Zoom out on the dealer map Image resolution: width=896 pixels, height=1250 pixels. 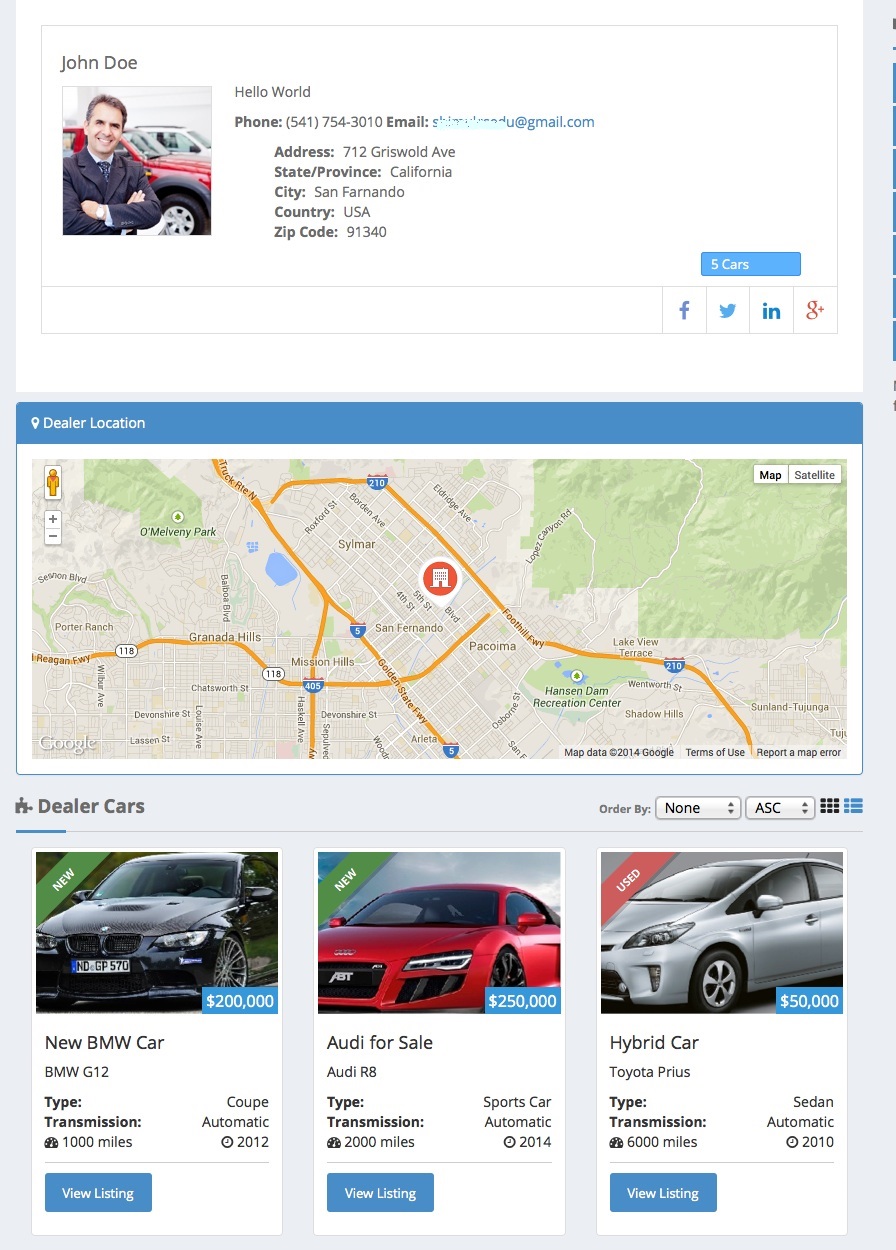(x=53, y=537)
